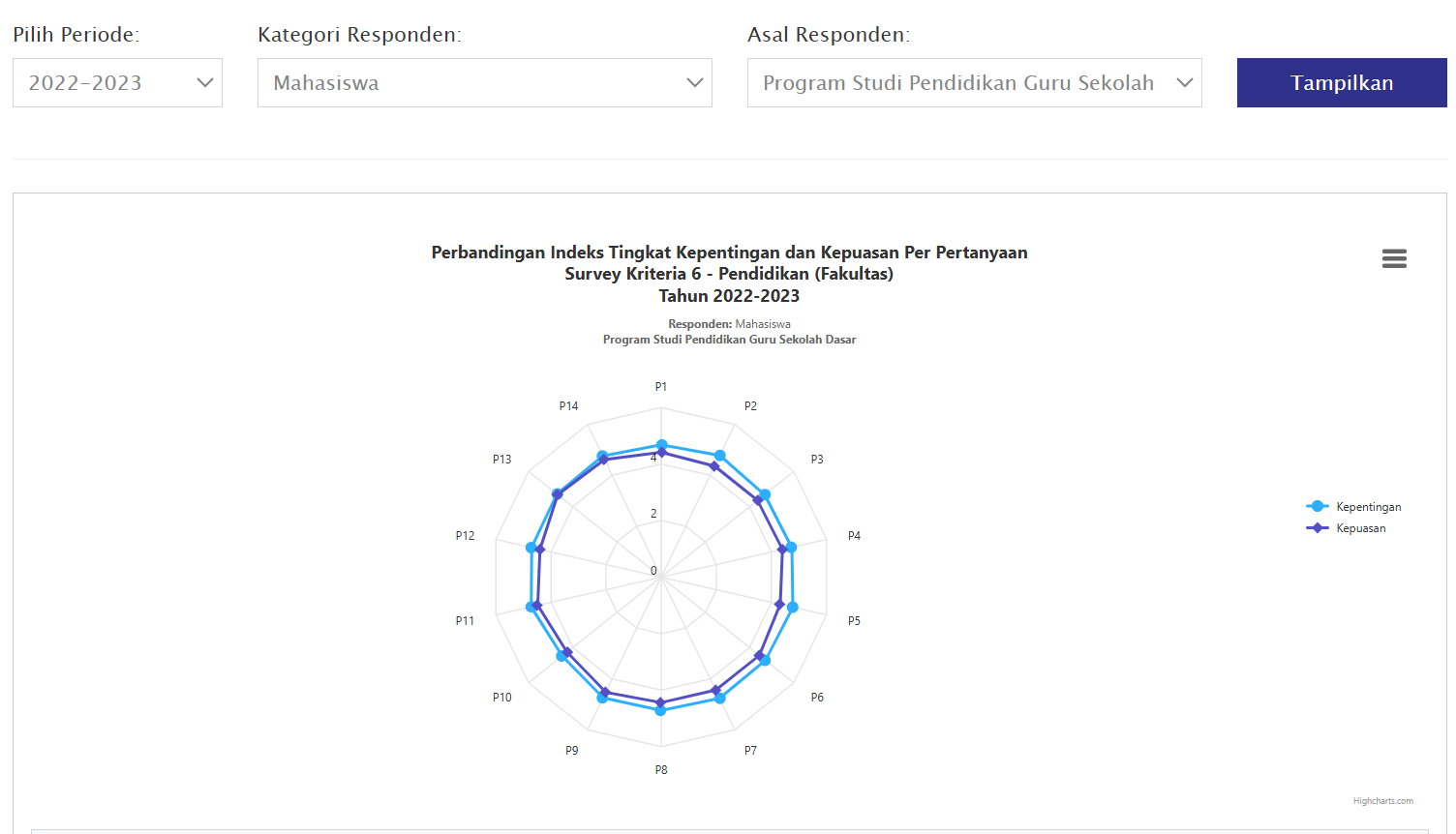Screen dimensions: 1456x834
Task: Toggle the Kepuasan series in the legend
Action: coord(1346,528)
